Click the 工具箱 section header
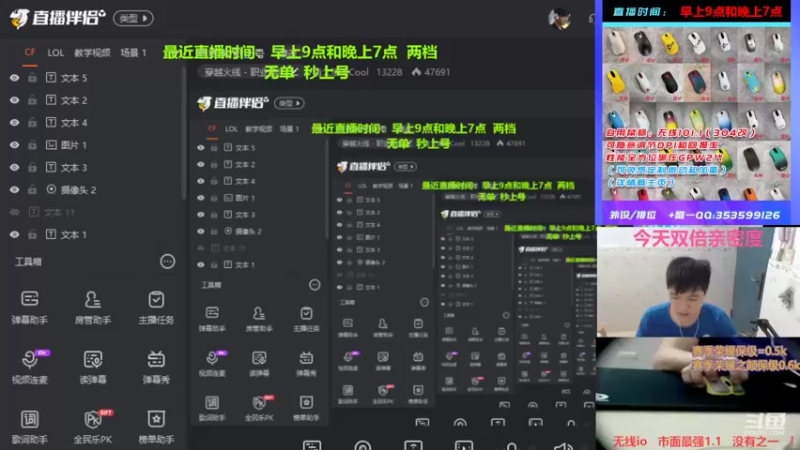800x450 pixels. coord(28,262)
